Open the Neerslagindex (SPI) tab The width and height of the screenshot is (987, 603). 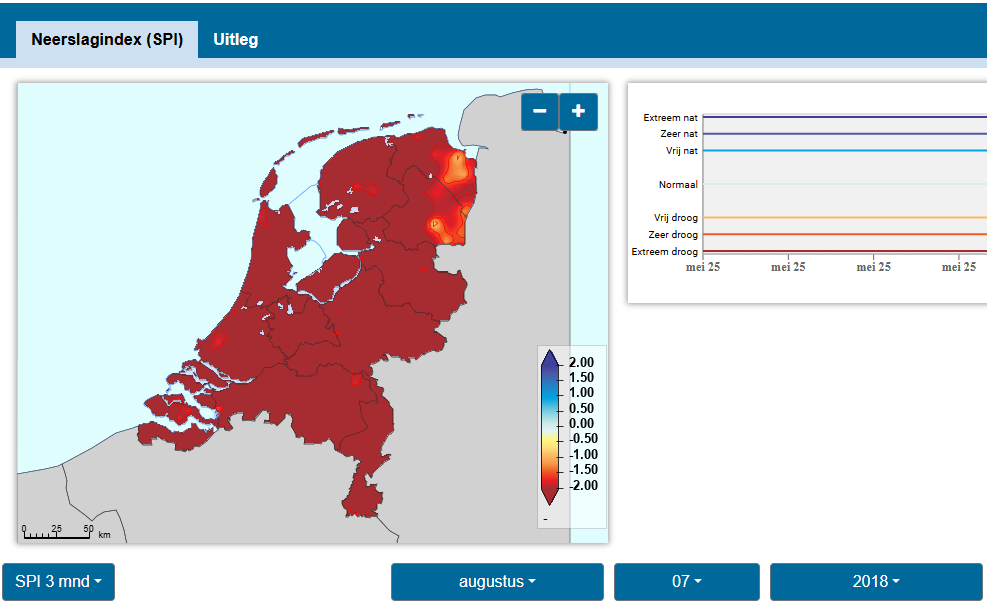(x=107, y=40)
